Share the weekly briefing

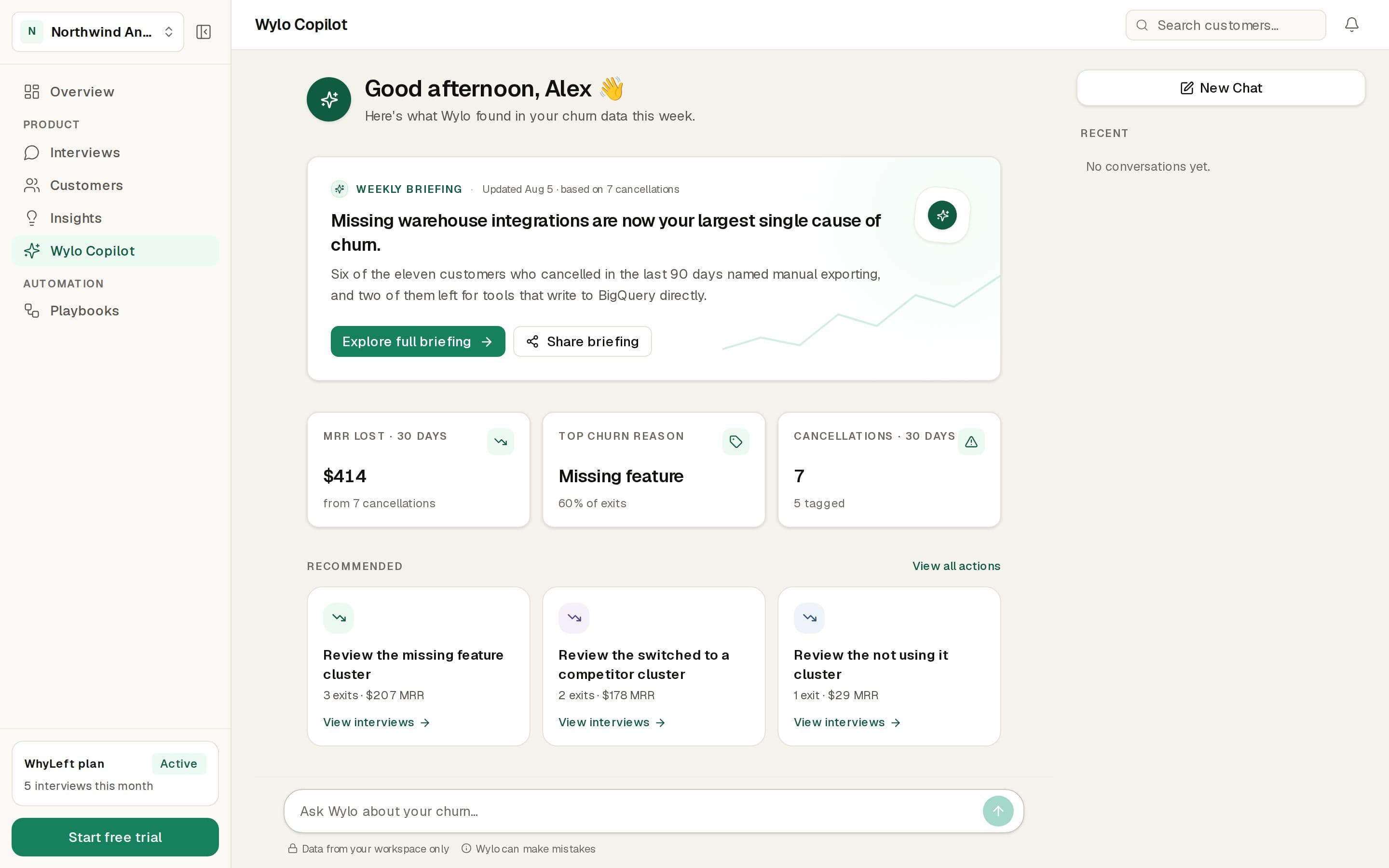click(583, 341)
